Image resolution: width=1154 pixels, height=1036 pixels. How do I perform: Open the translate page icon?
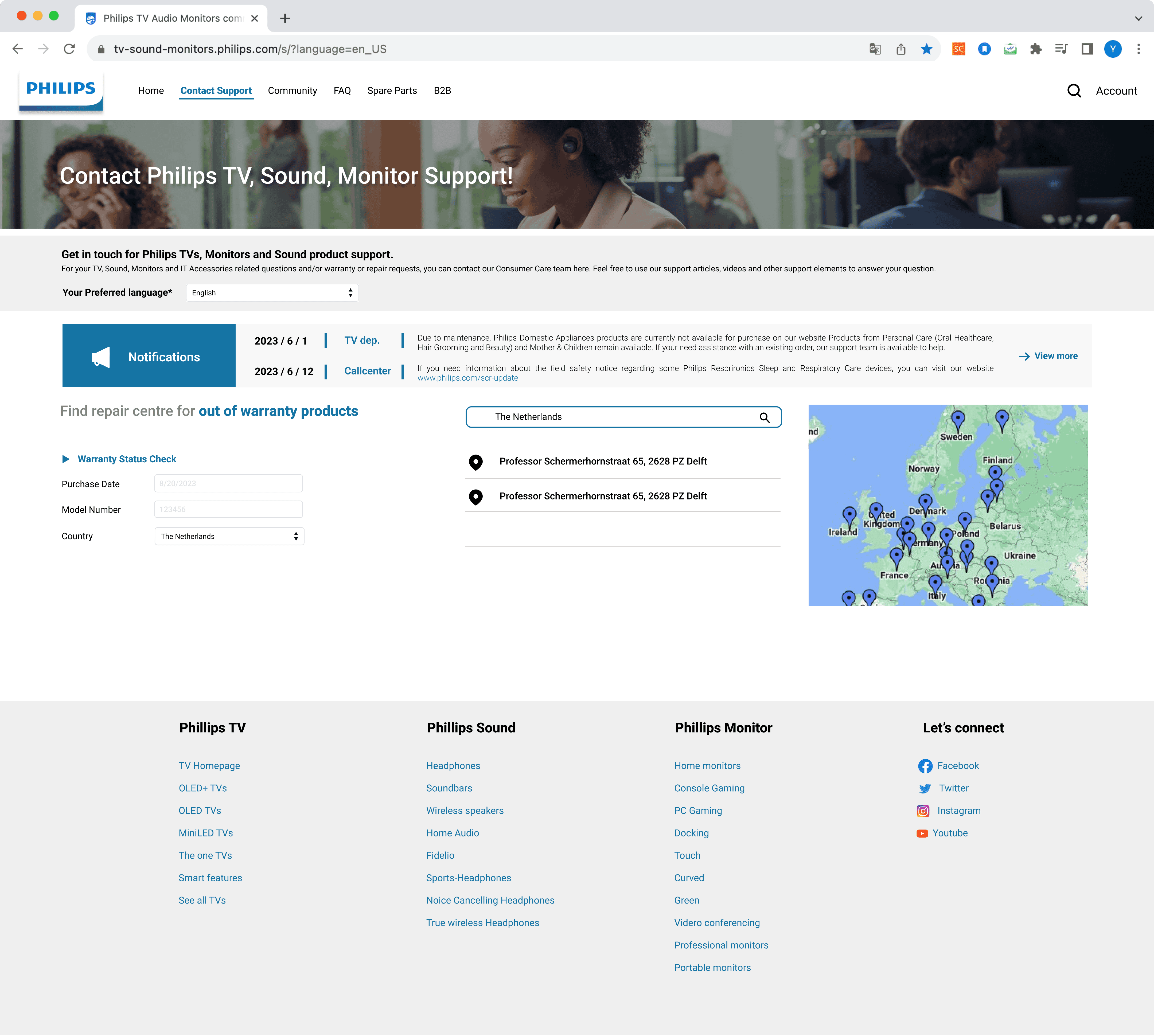pyautogui.click(x=875, y=49)
